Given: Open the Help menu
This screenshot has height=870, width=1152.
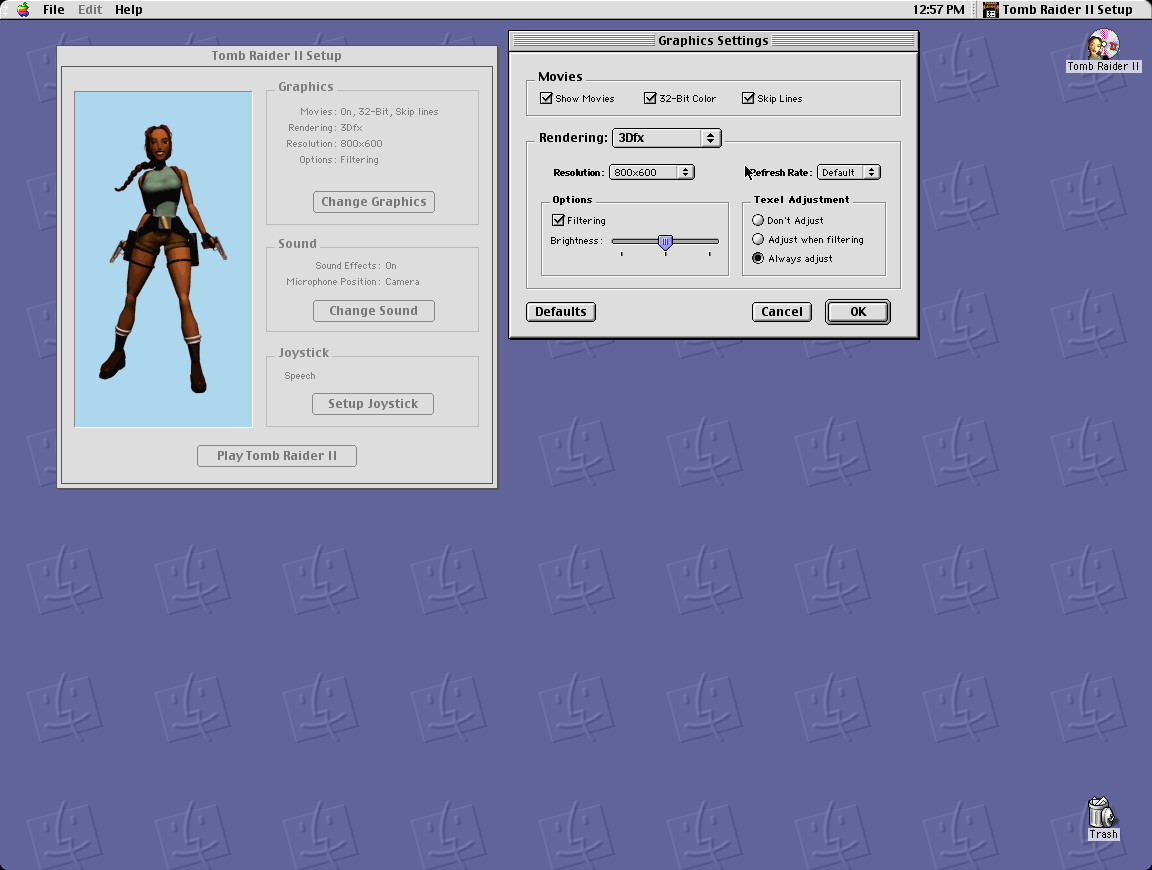Looking at the screenshot, I should pyautogui.click(x=129, y=10).
